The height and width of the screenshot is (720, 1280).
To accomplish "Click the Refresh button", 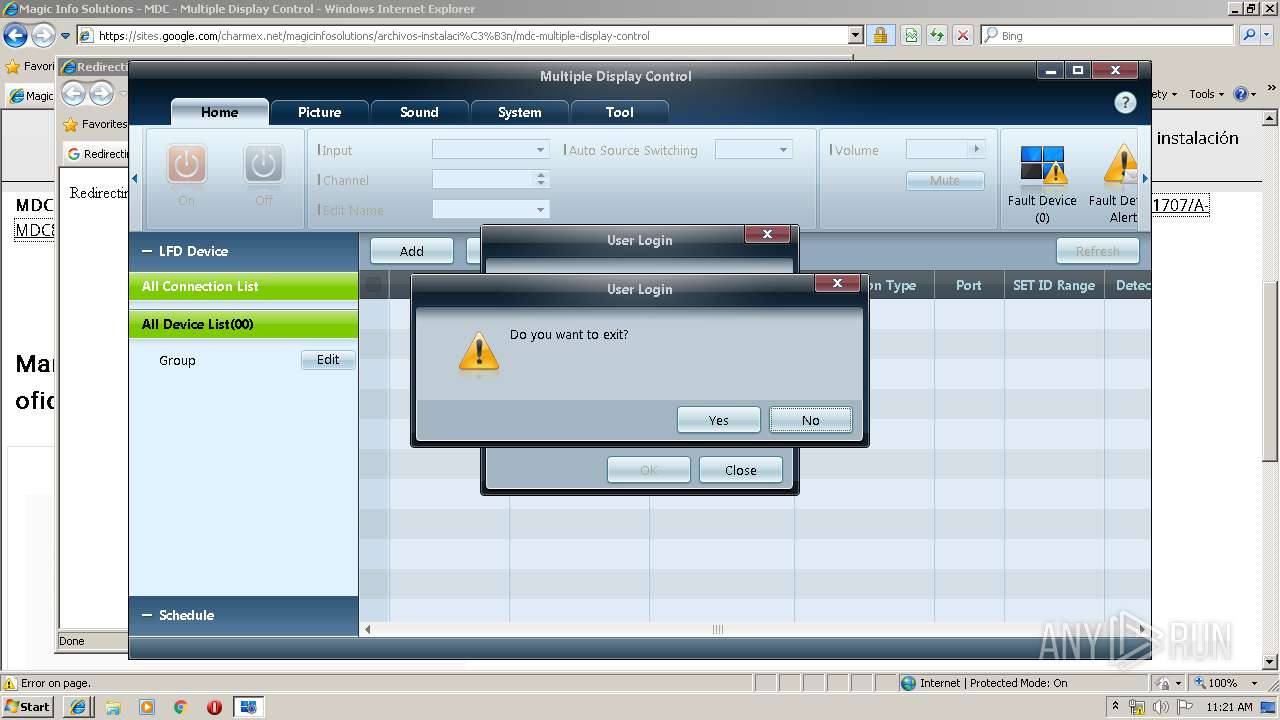I will click(1098, 251).
